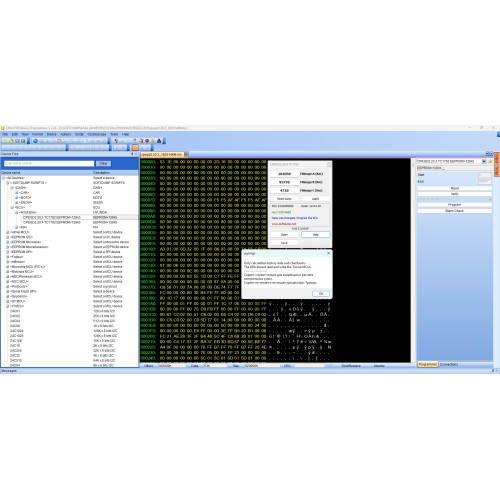Select the 24C256 device row
The width and height of the screenshot is (500, 500).
16,350
